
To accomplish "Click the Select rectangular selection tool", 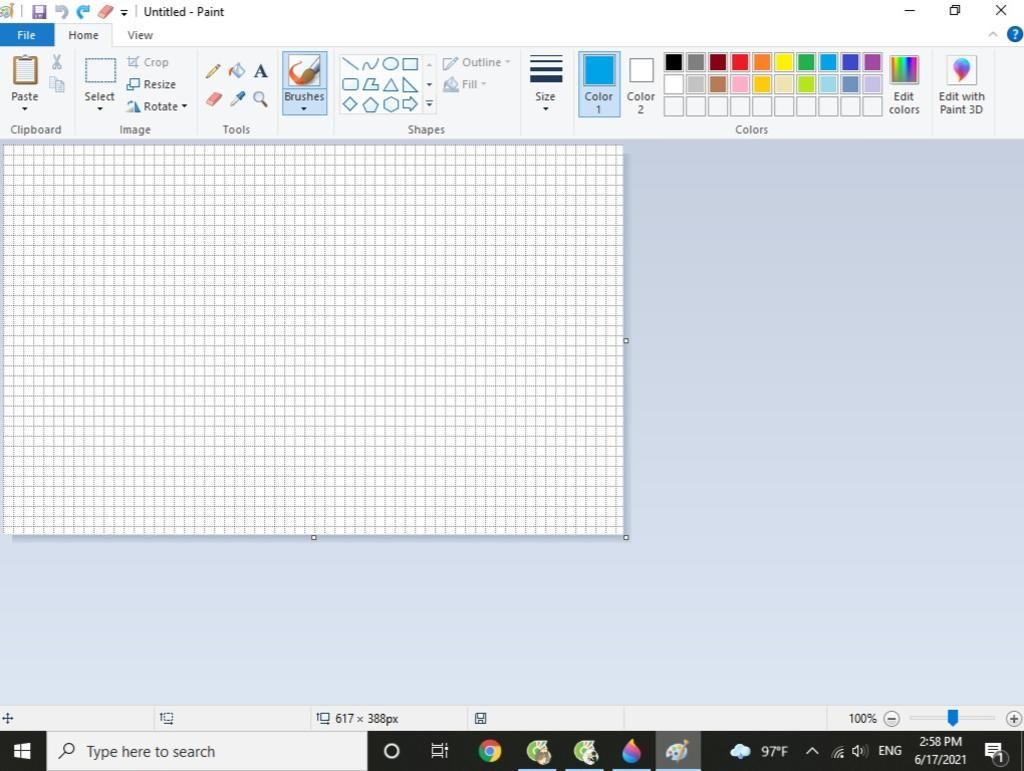I will coord(100,70).
